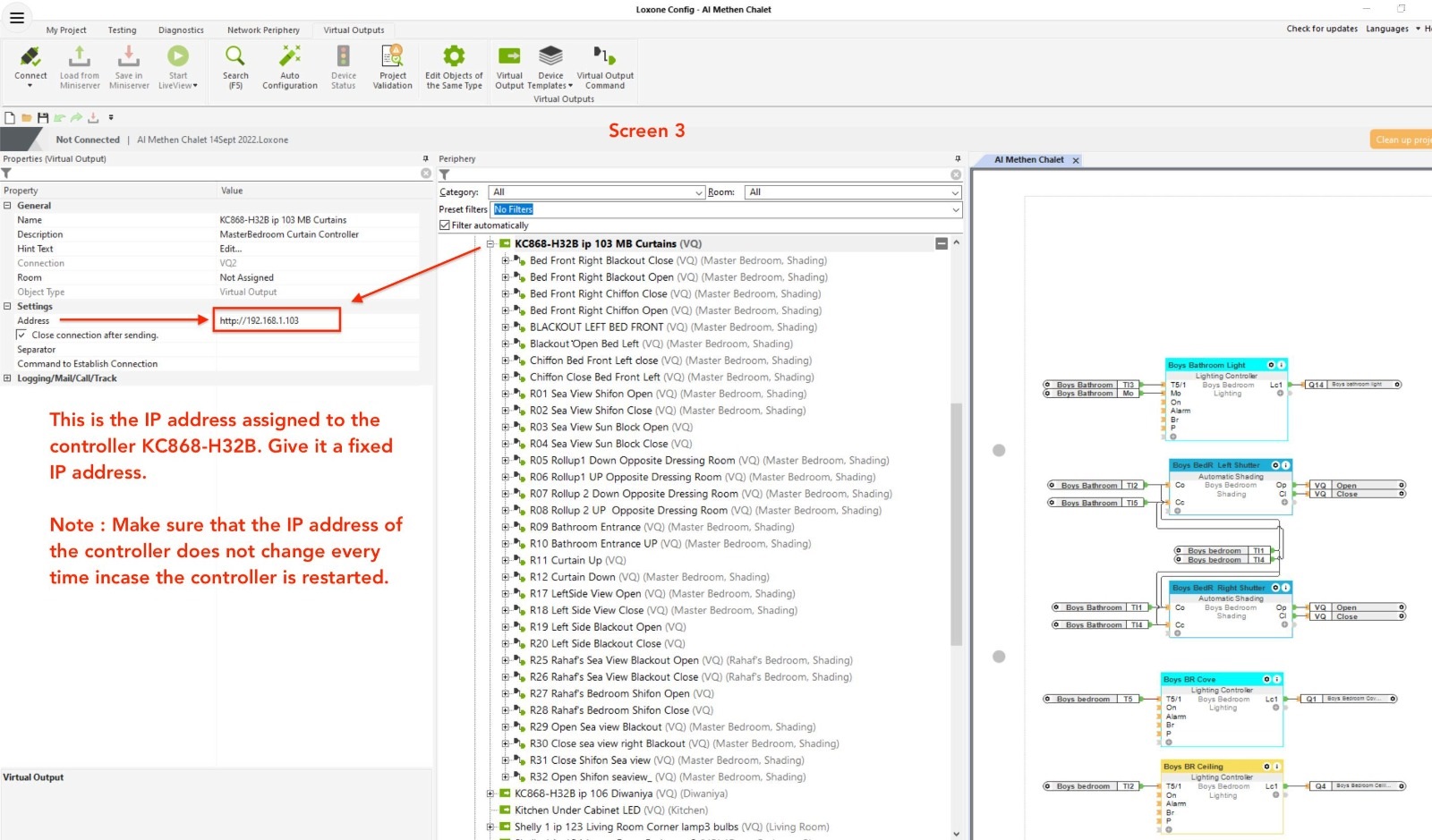Click the Clean up project button
This screenshot has width=1432, height=840.
(1402, 140)
